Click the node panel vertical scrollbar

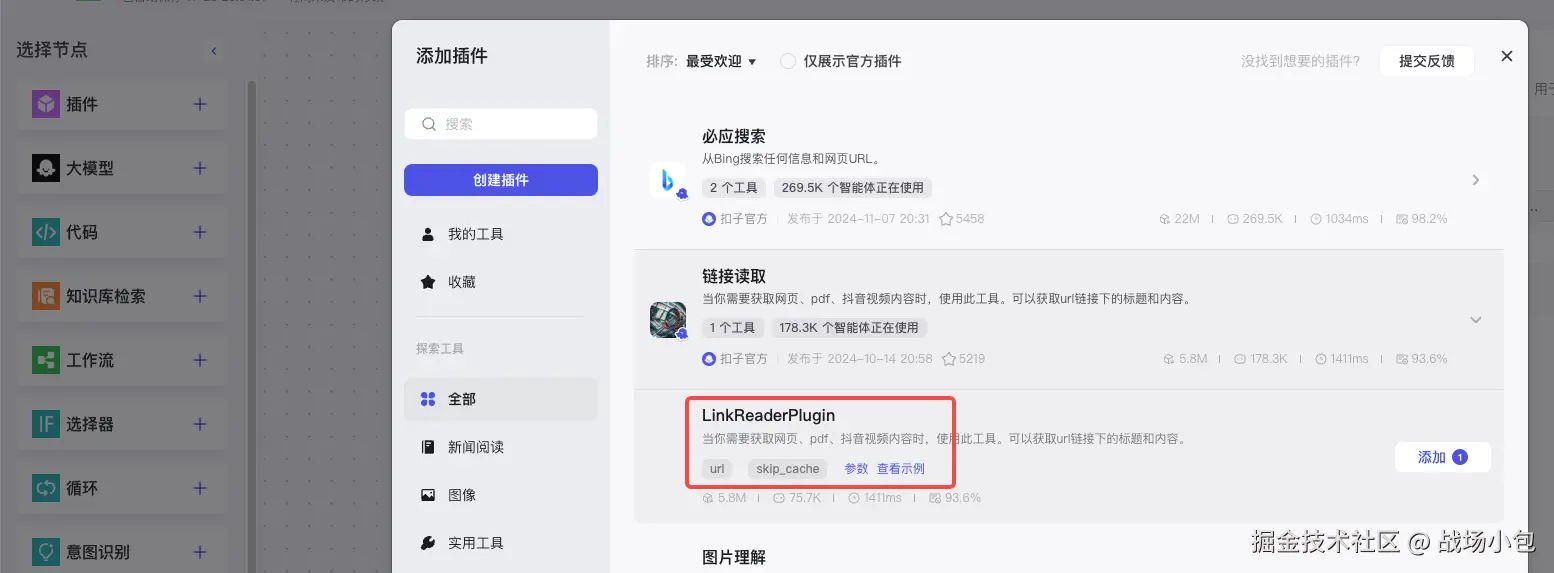click(253, 326)
